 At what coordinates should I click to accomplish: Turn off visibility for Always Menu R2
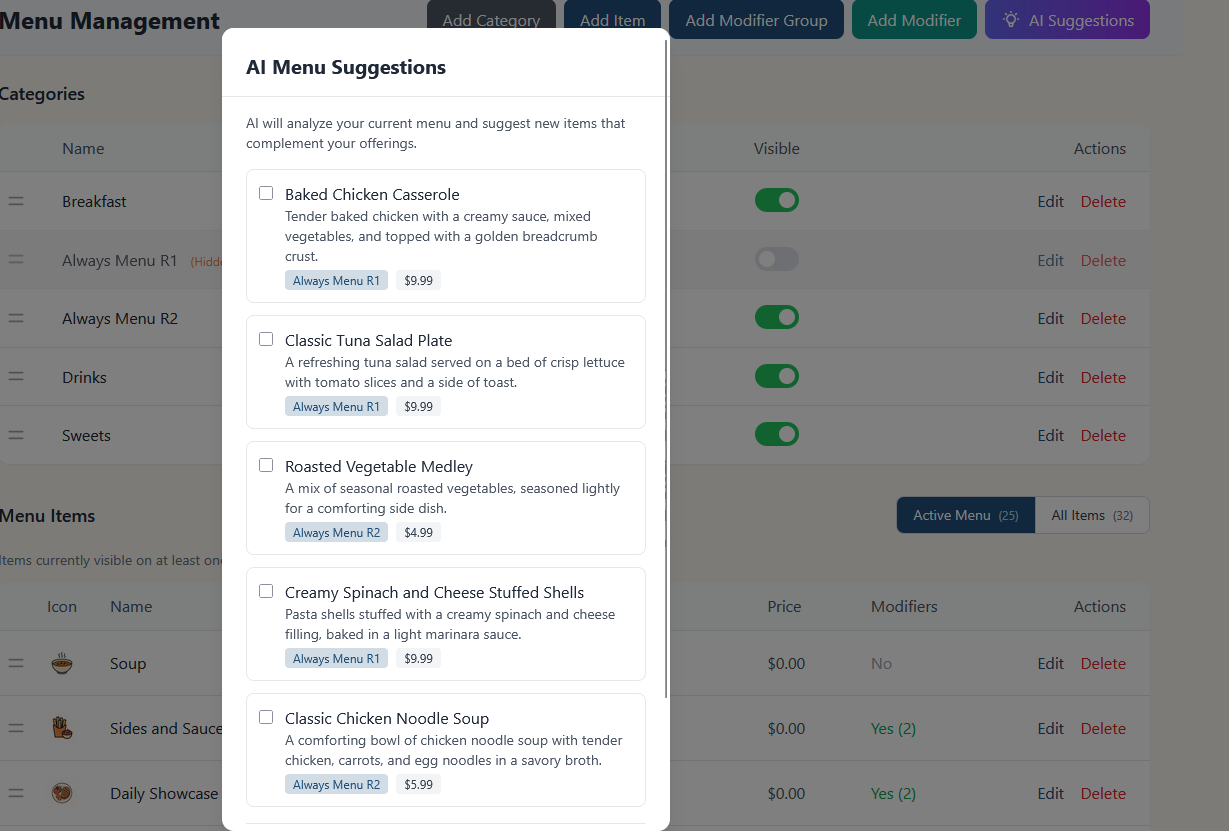pos(777,317)
